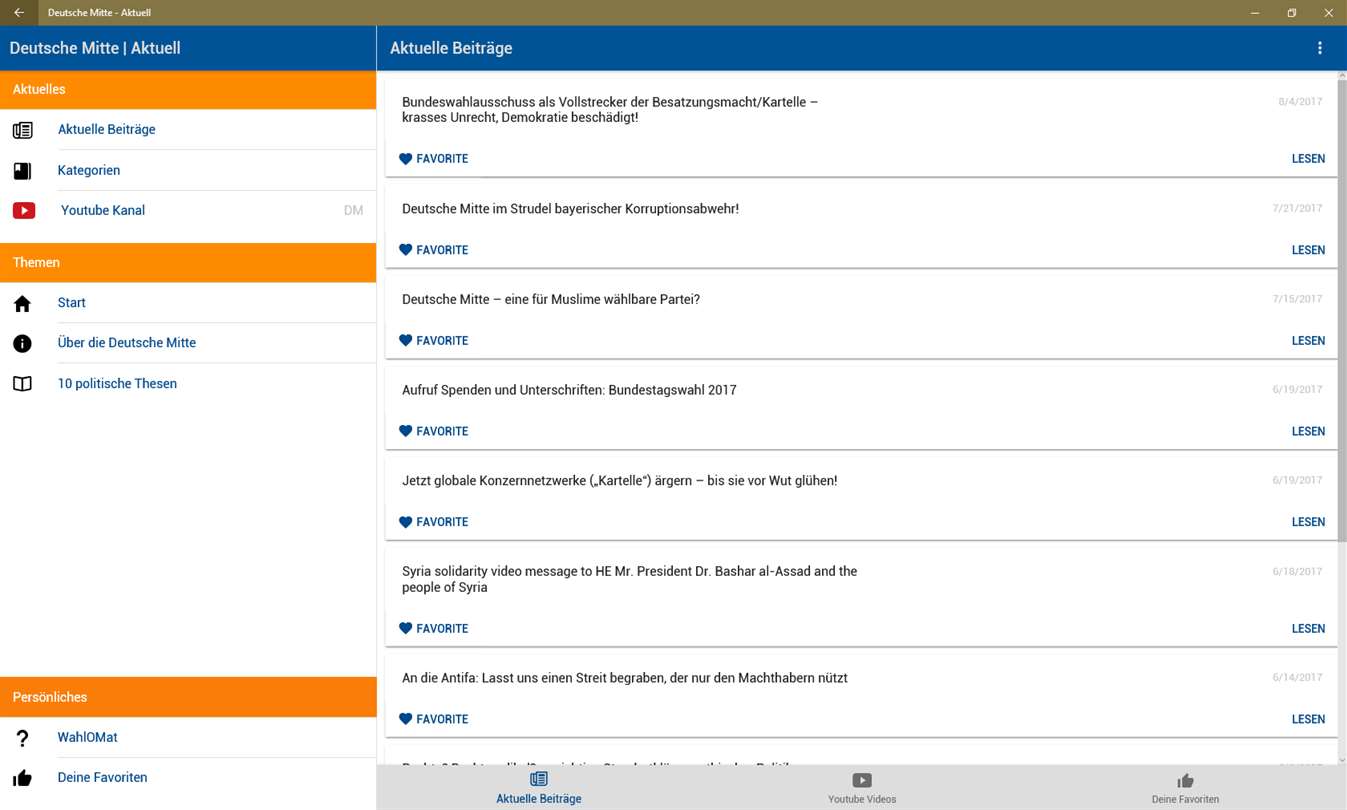1347x810 pixels.
Task: Click headline 'Bundeswahlausschuss als Vollstrecker der Besatzungsmacht'
Action: coord(610,110)
